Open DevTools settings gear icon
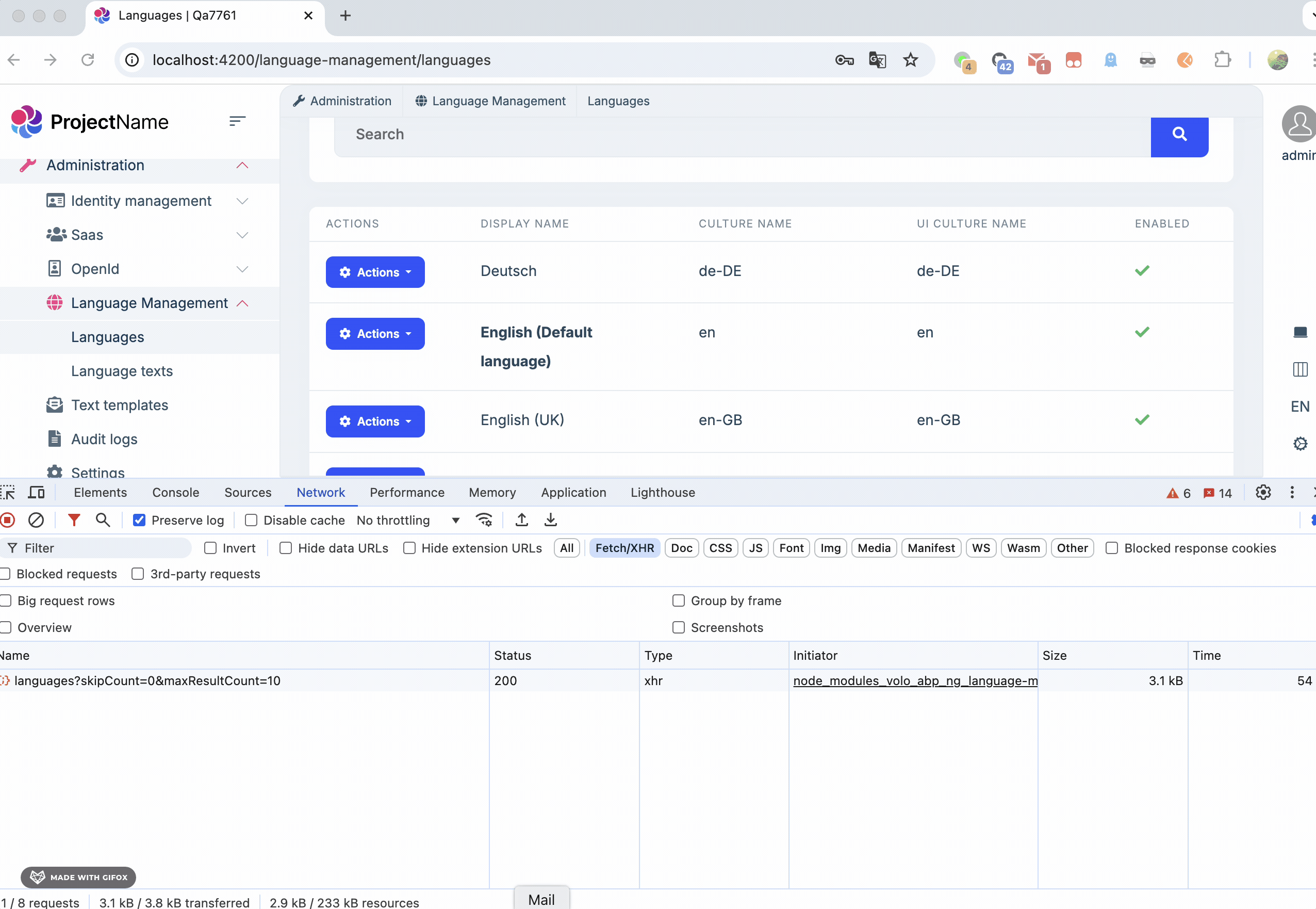 (x=1262, y=493)
